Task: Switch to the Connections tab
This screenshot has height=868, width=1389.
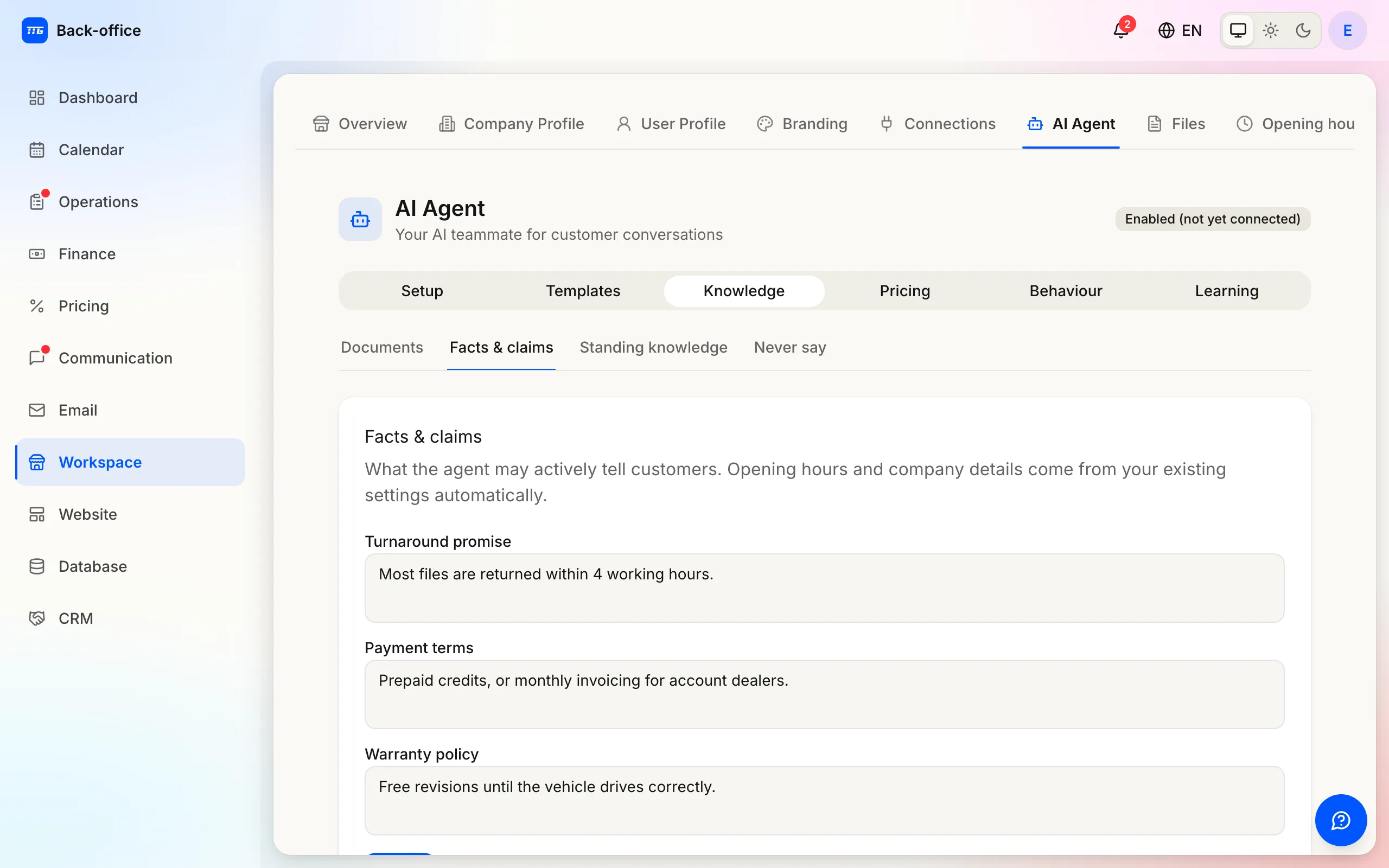Action: (938, 124)
